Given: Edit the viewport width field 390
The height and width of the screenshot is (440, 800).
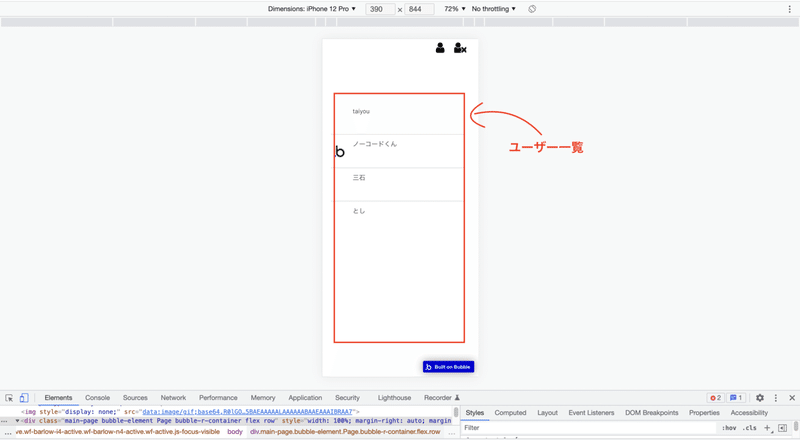Looking at the screenshot, I should pyautogui.click(x=380, y=9).
